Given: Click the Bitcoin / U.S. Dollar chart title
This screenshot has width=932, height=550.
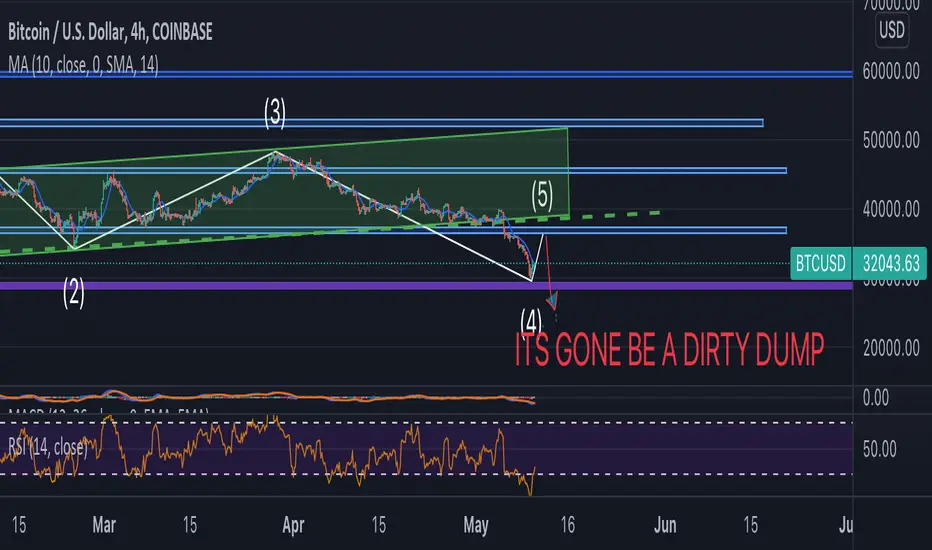Looking at the screenshot, I should [110, 32].
